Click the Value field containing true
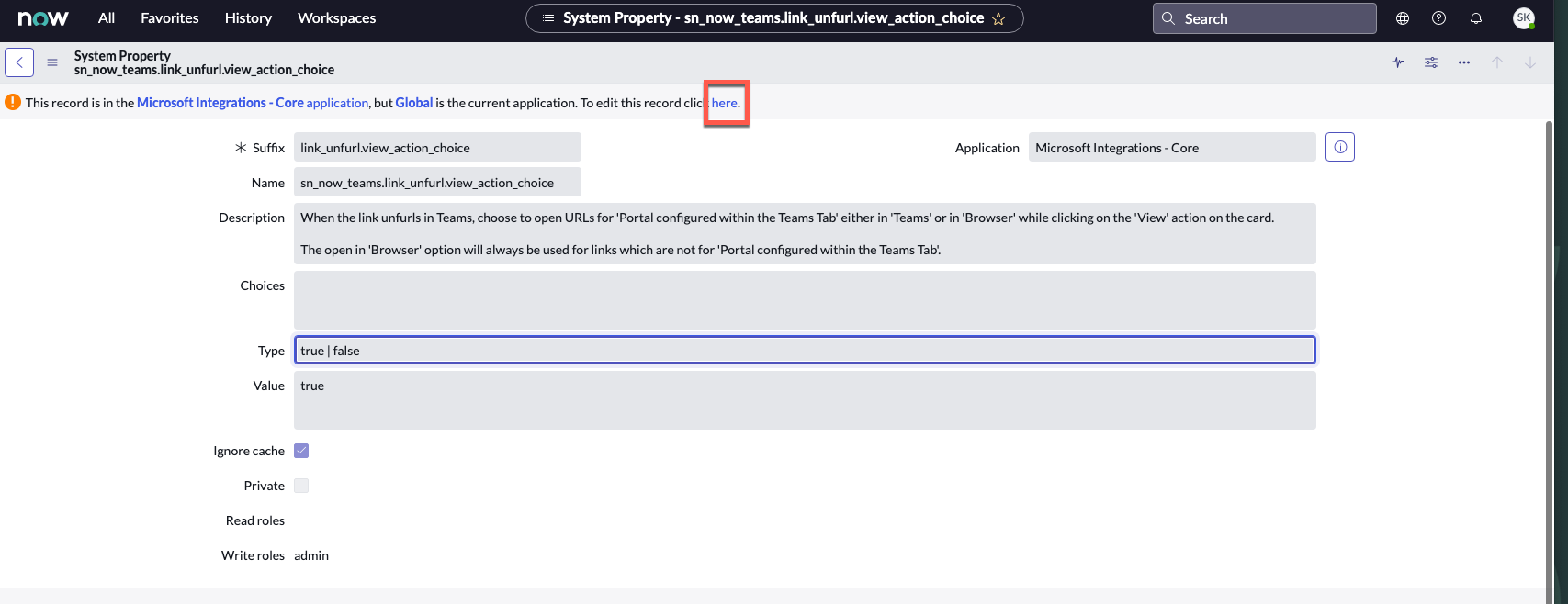The width and height of the screenshot is (1568, 604). click(x=805, y=400)
